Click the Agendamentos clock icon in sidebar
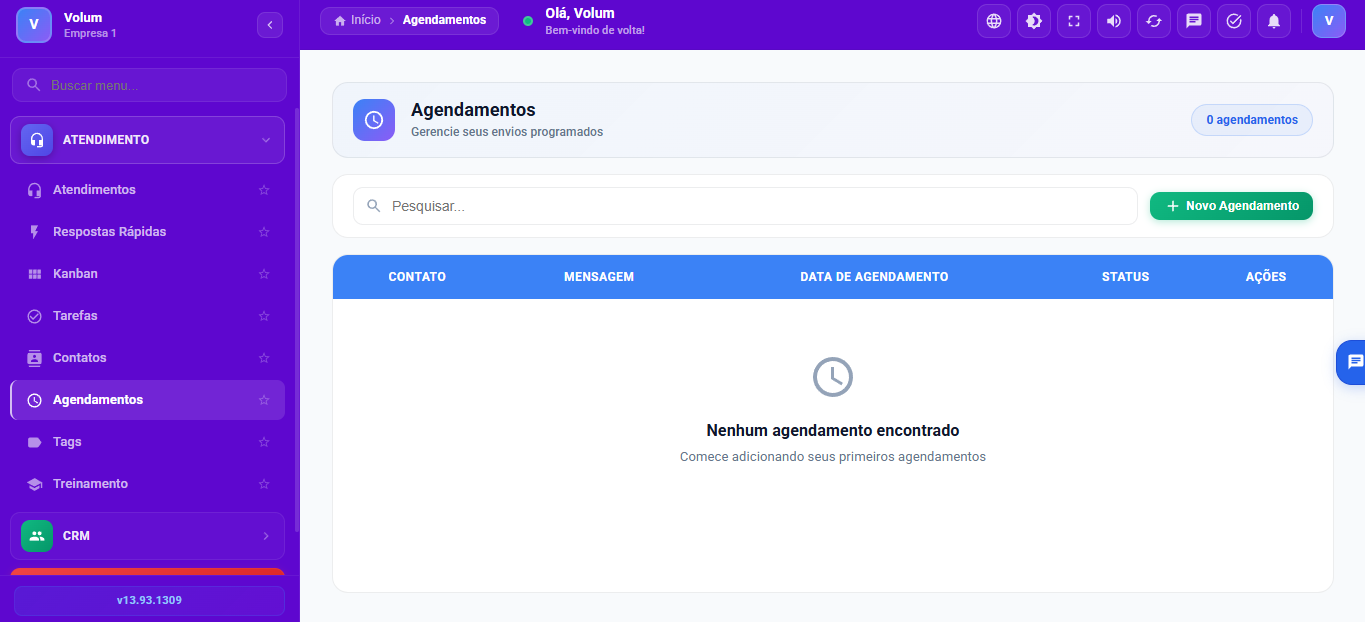This screenshot has height=622, width=1365. (35, 400)
